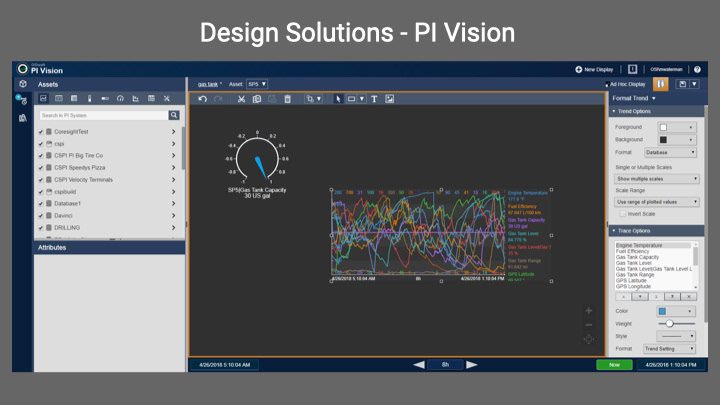Screen dimensions: 720x405
Task: Click the Arrange objects icon
Action: 310,99
